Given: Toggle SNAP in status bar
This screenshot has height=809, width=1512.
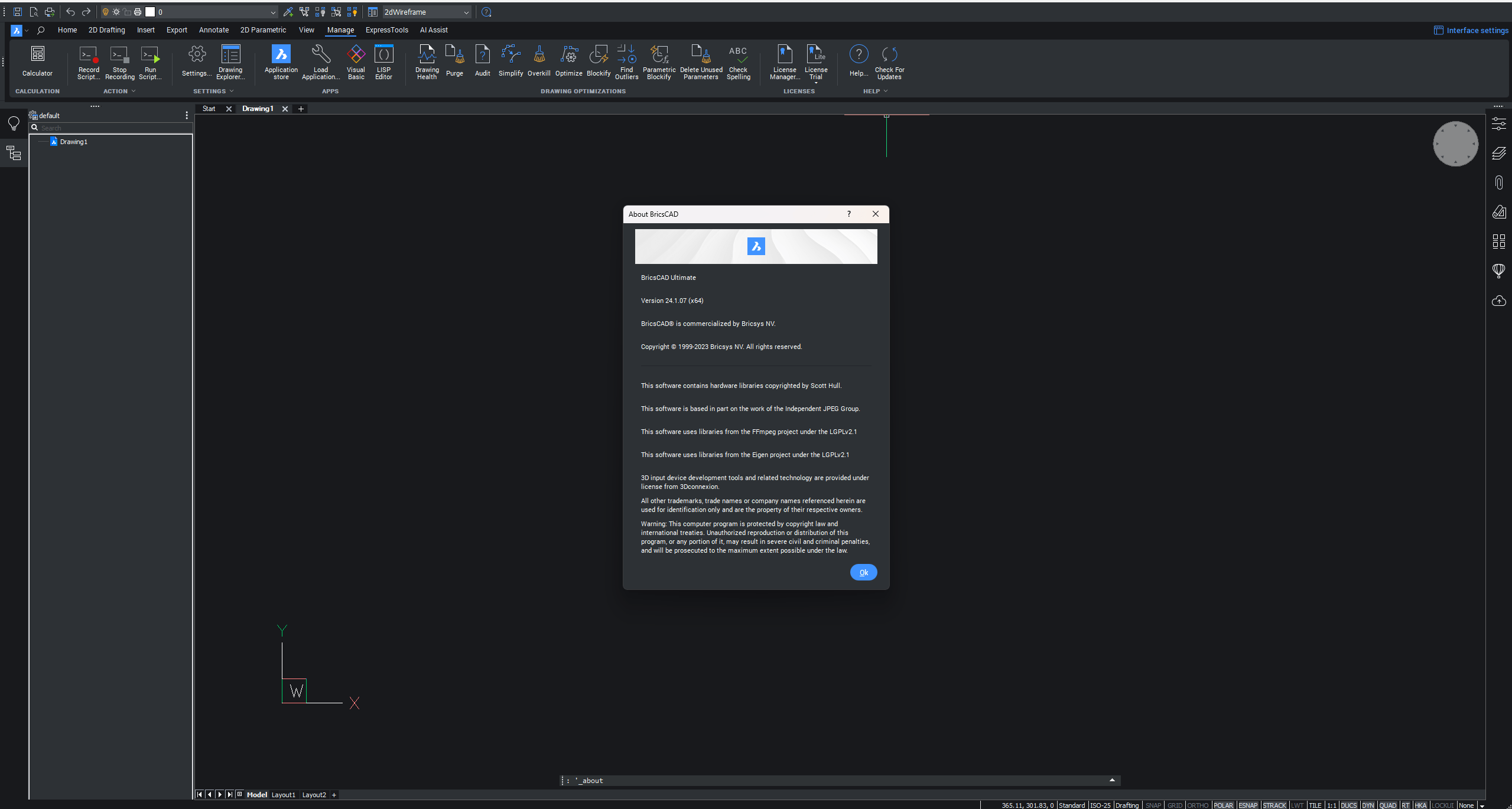Looking at the screenshot, I should click(x=1153, y=805).
